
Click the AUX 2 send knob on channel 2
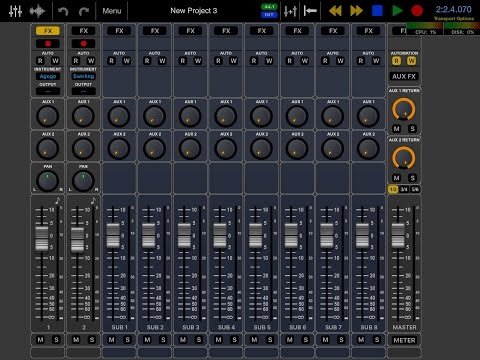pyautogui.click(x=83, y=149)
